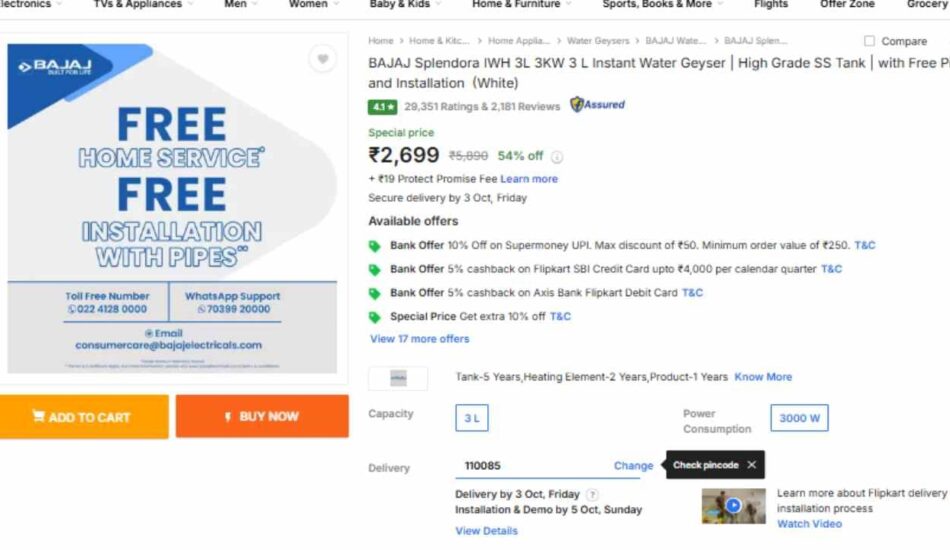Select the 3000 W power option
The image size is (950, 550).
coord(799,418)
